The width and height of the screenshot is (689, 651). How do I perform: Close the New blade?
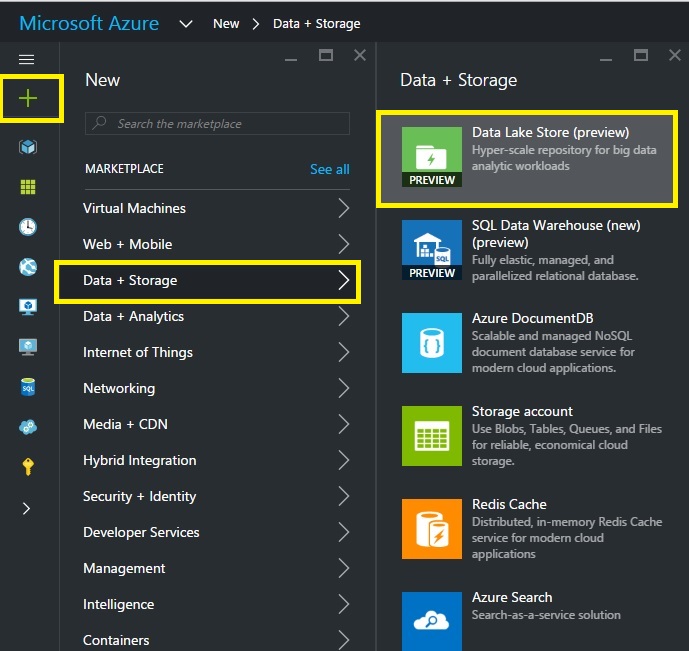[360, 55]
